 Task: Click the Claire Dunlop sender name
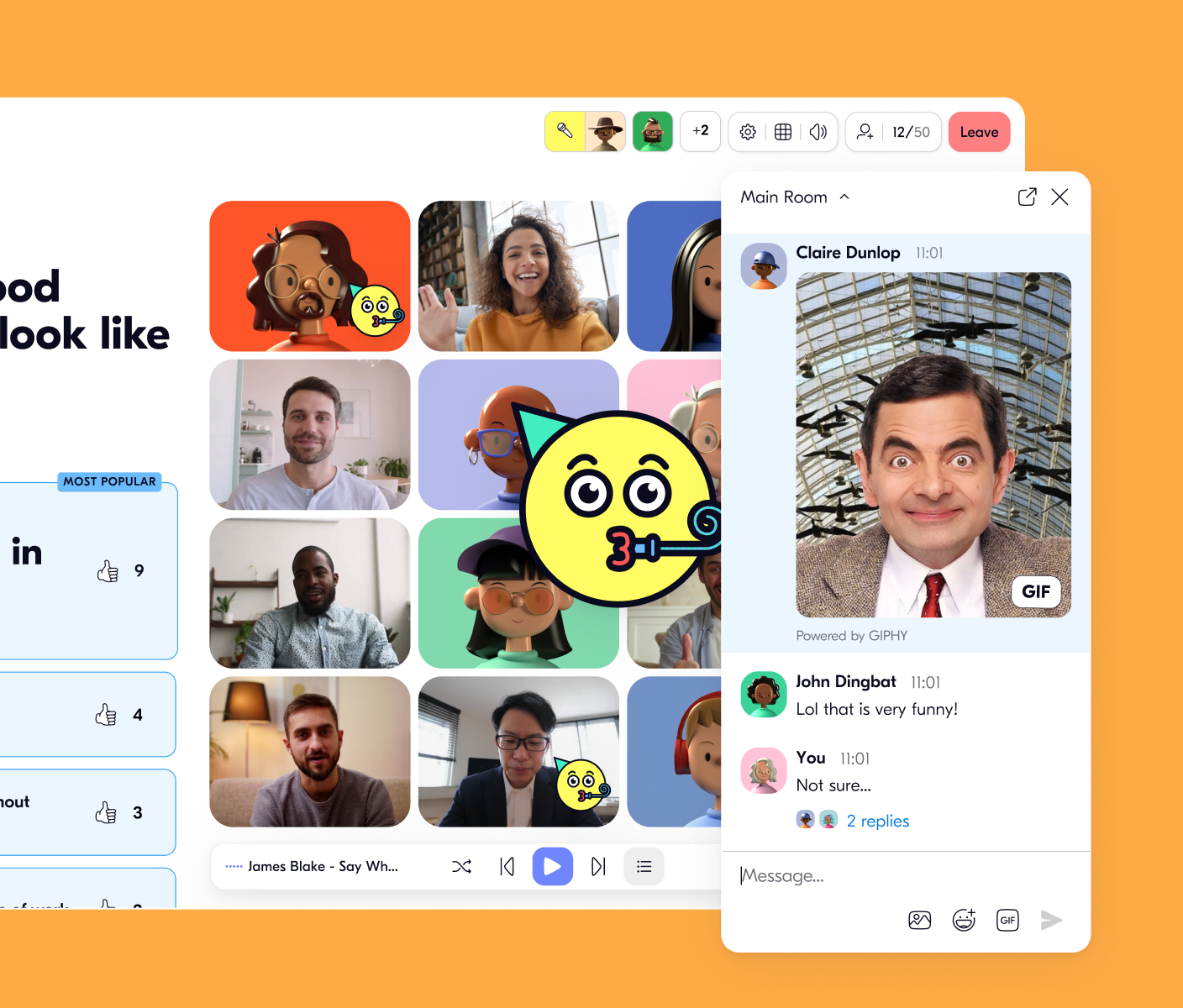848,253
